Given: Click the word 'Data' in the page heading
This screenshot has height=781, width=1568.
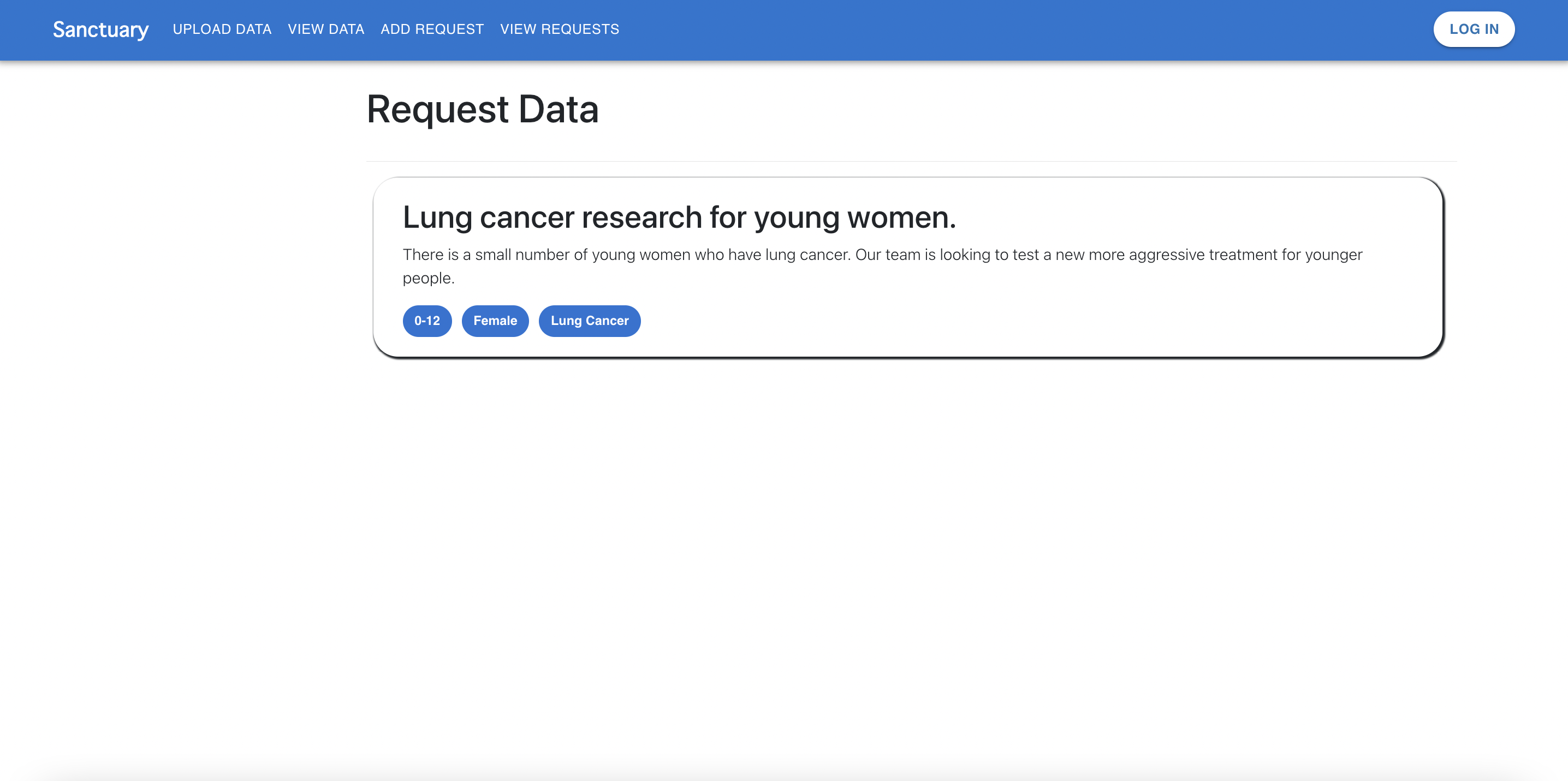Looking at the screenshot, I should (x=558, y=110).
